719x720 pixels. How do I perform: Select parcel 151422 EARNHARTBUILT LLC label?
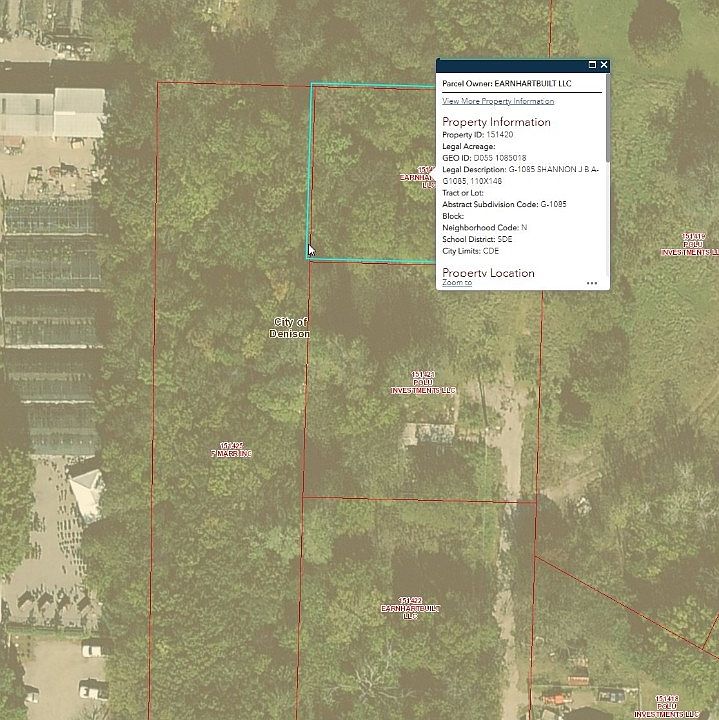point(410,608)
